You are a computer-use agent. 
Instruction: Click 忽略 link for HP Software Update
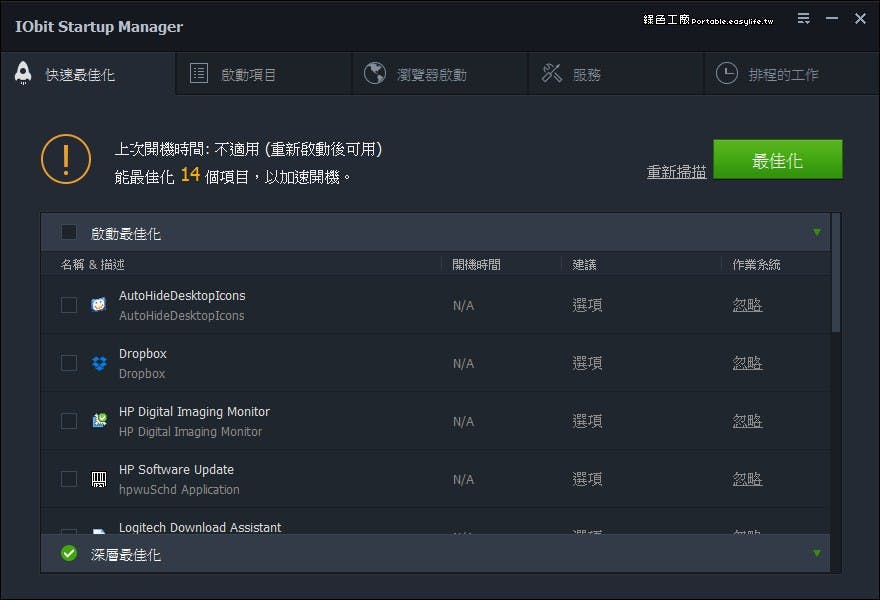747,479
